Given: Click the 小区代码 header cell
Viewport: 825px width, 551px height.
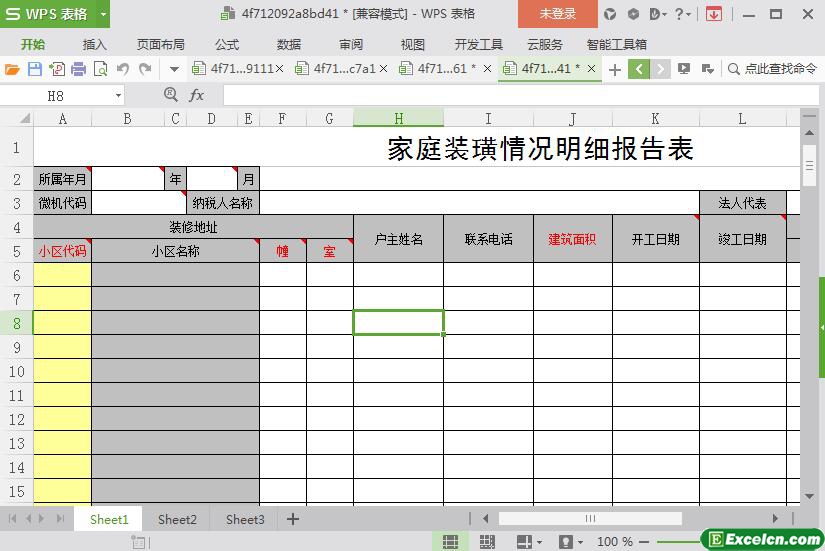Looking at the screenshot, I should pyautogui.click(x=62, y=251).
